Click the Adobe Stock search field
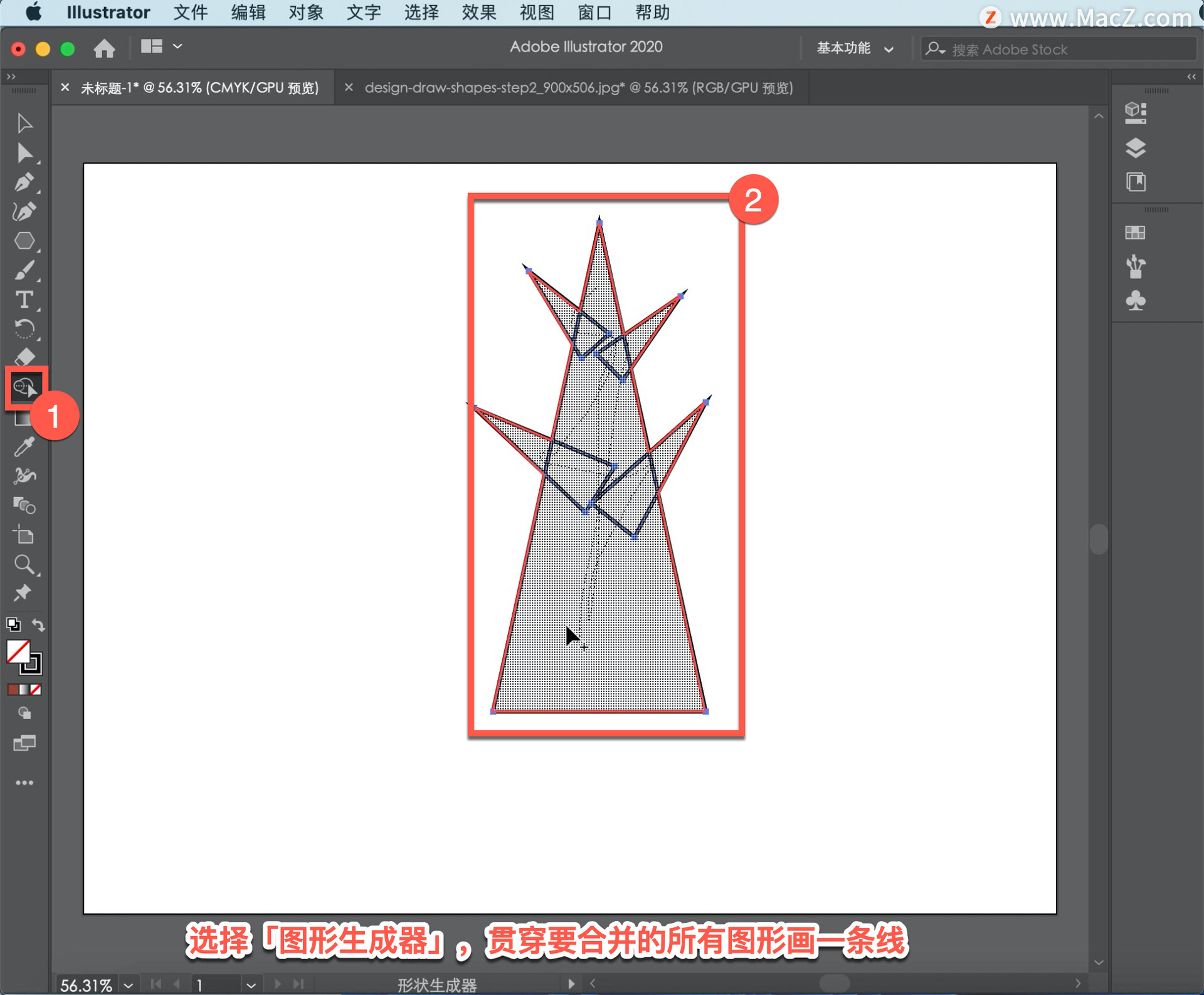This screenshot has width=1204, height=995. [x=1059, y=49]
